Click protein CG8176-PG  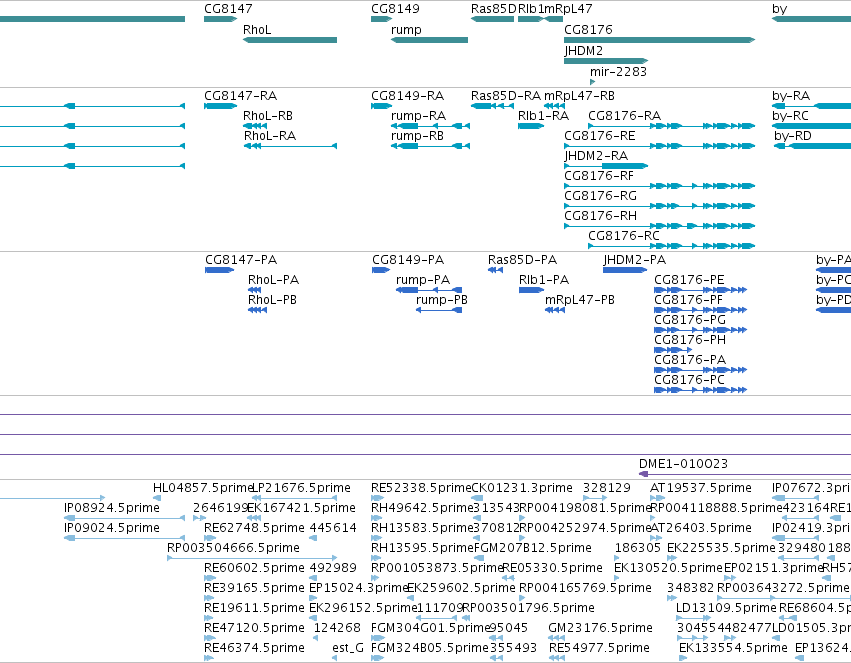click(701, 330)
